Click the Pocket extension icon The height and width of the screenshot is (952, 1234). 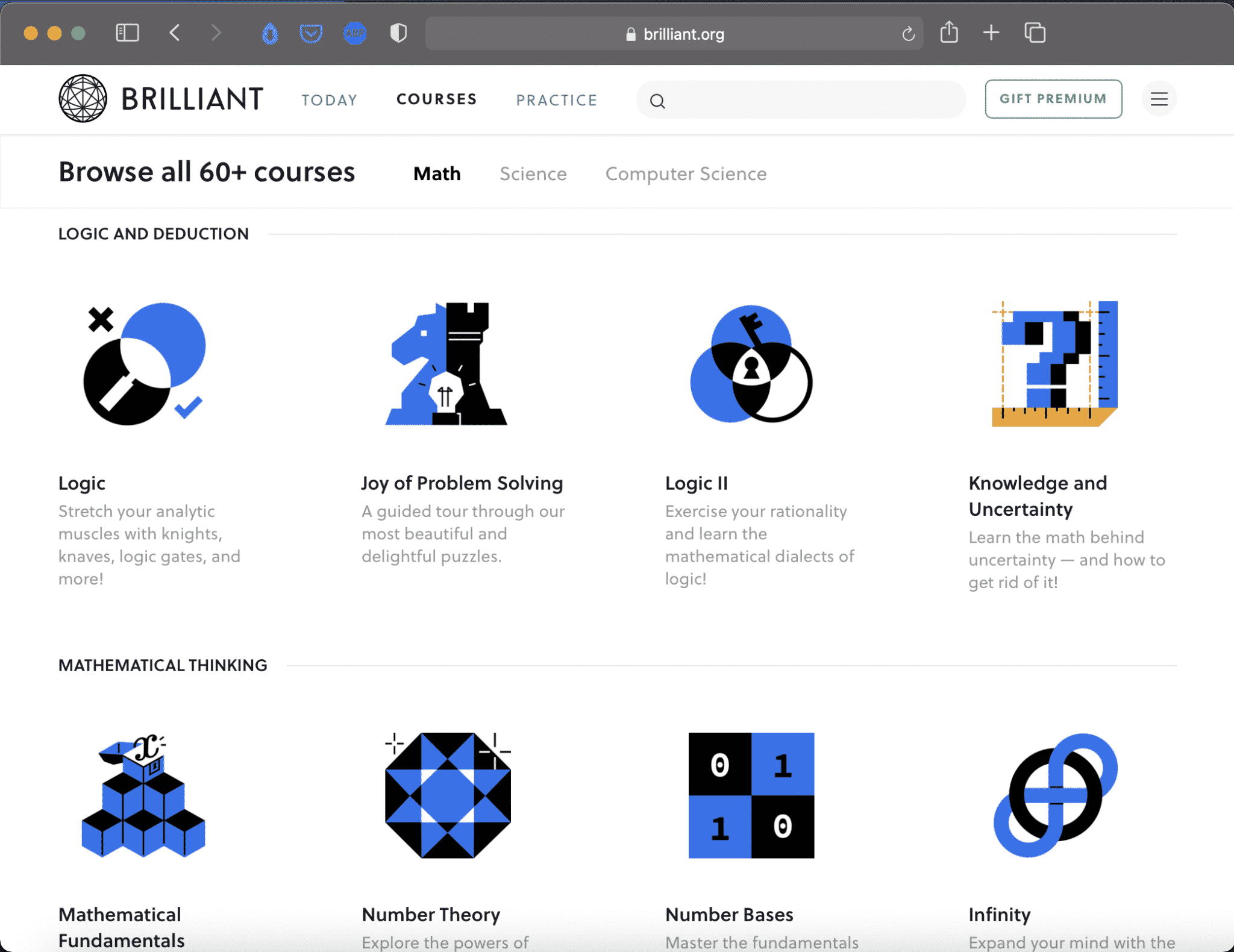pos(311,33)
